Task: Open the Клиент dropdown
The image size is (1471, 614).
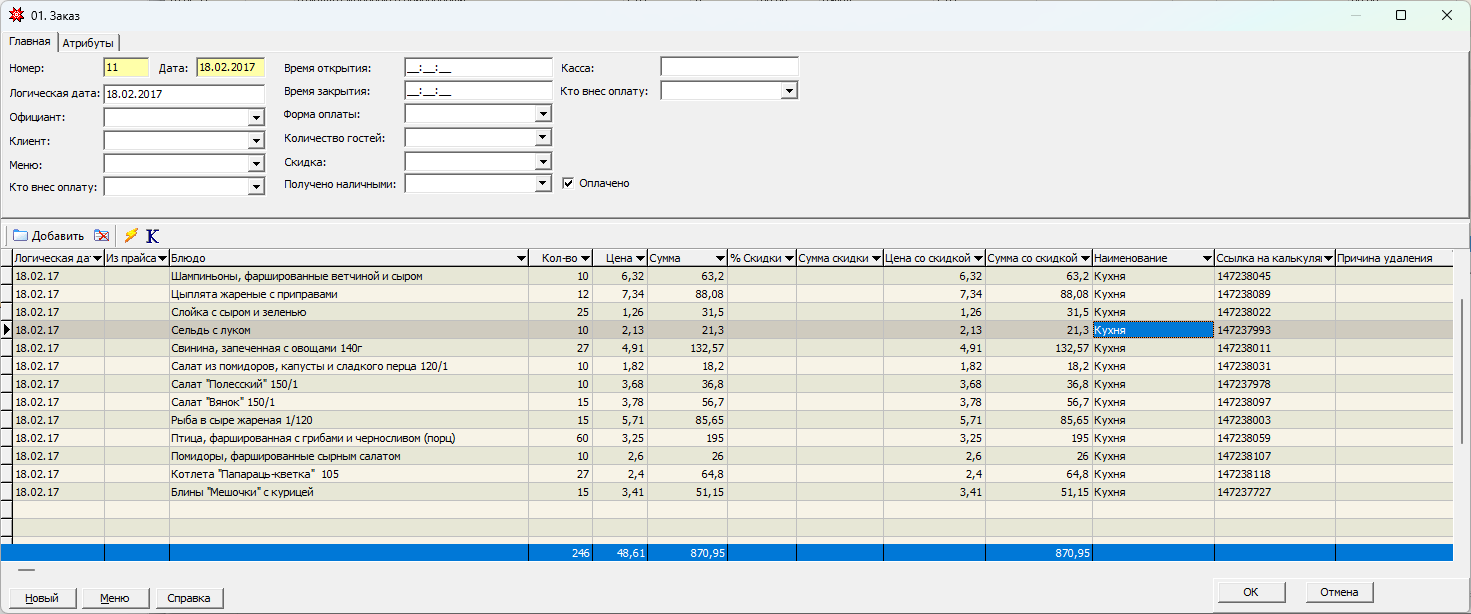Action: [x=256, y=142]
